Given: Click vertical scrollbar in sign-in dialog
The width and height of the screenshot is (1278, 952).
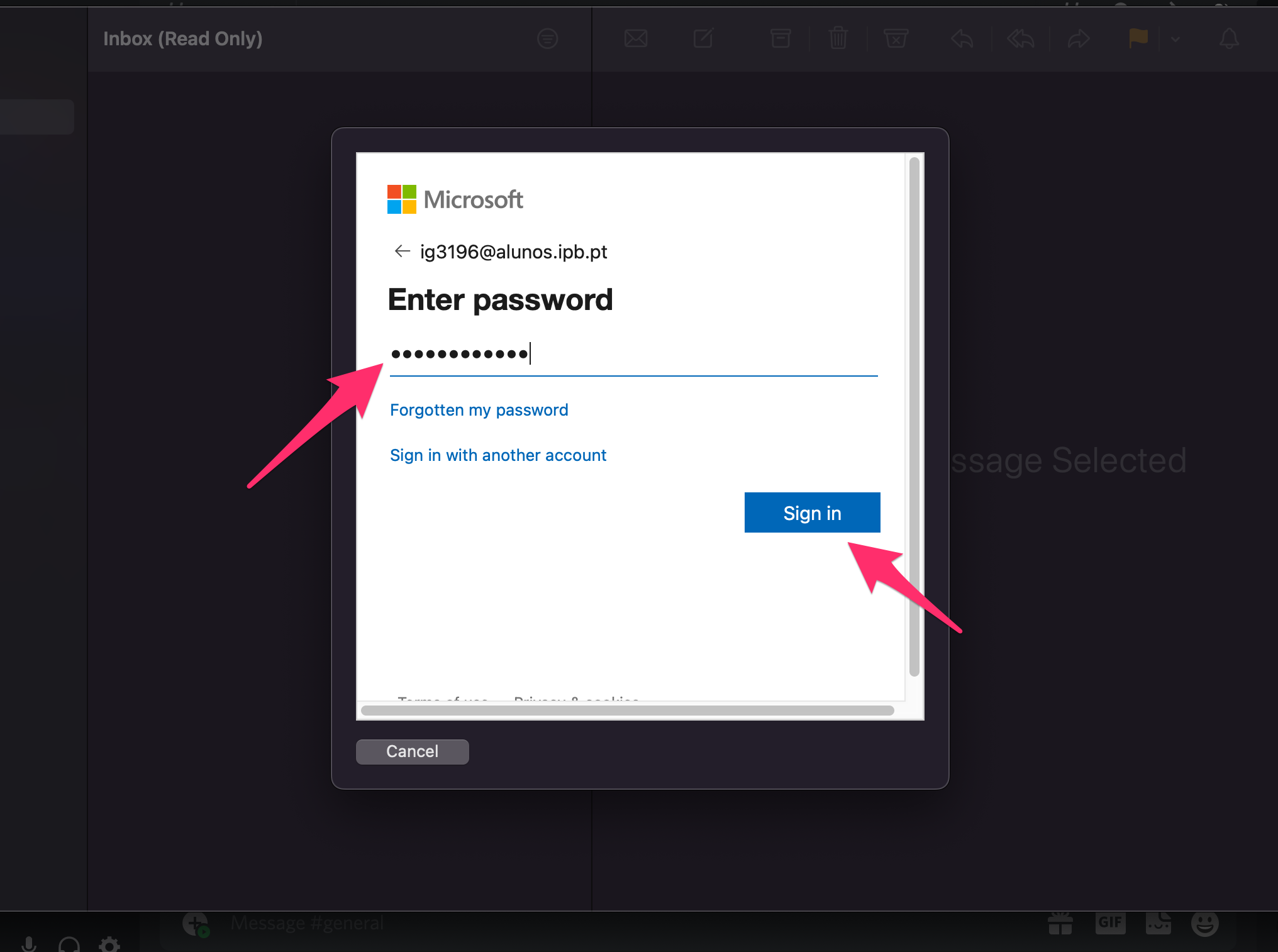Looking at the screenshot, I should 914,416.
